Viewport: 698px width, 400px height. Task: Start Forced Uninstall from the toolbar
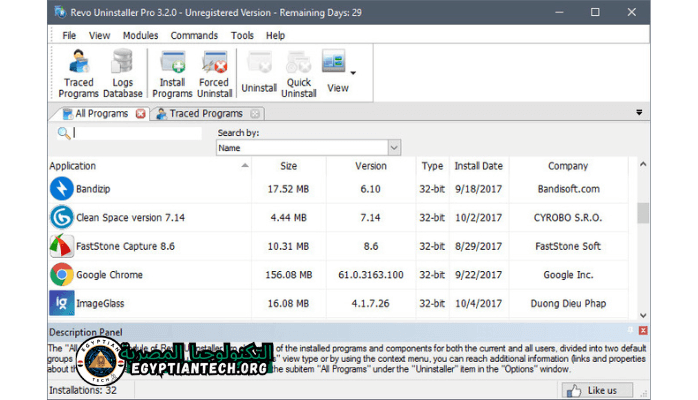[x=215, y=73]
